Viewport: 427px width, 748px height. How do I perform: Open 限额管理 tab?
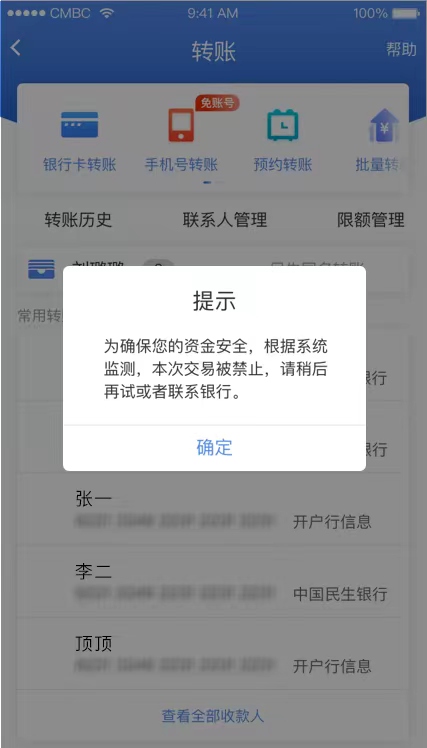371,220
